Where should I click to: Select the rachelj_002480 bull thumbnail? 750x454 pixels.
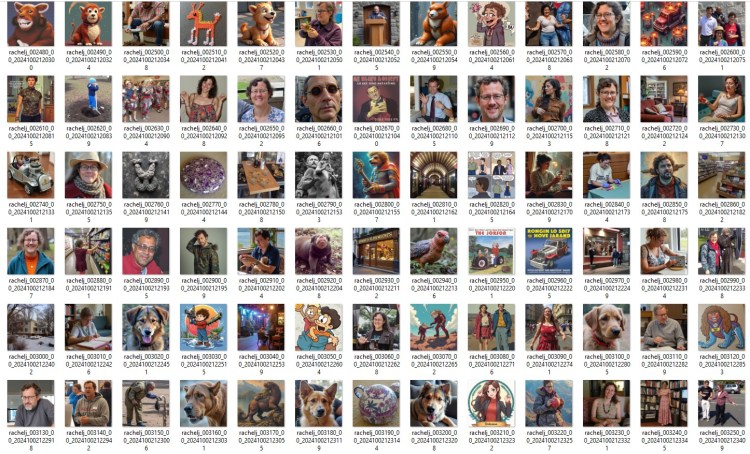click(30, 24)
